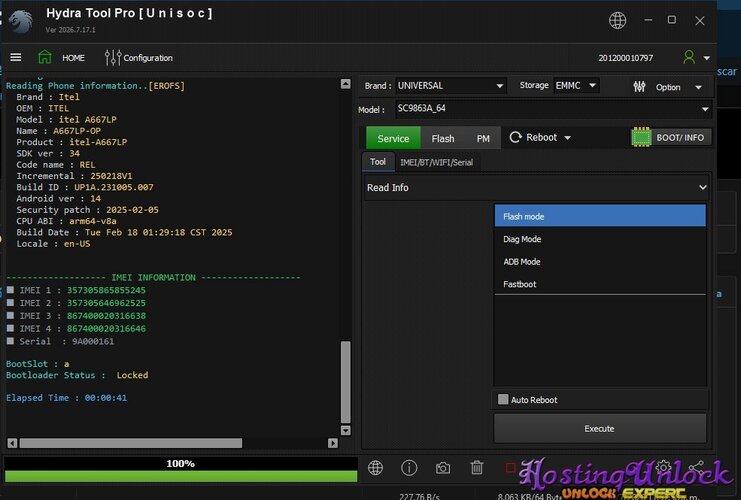This screenshot has height=500, width=741.
Task: Clear log with trash icon
Action: click(477, 468)
